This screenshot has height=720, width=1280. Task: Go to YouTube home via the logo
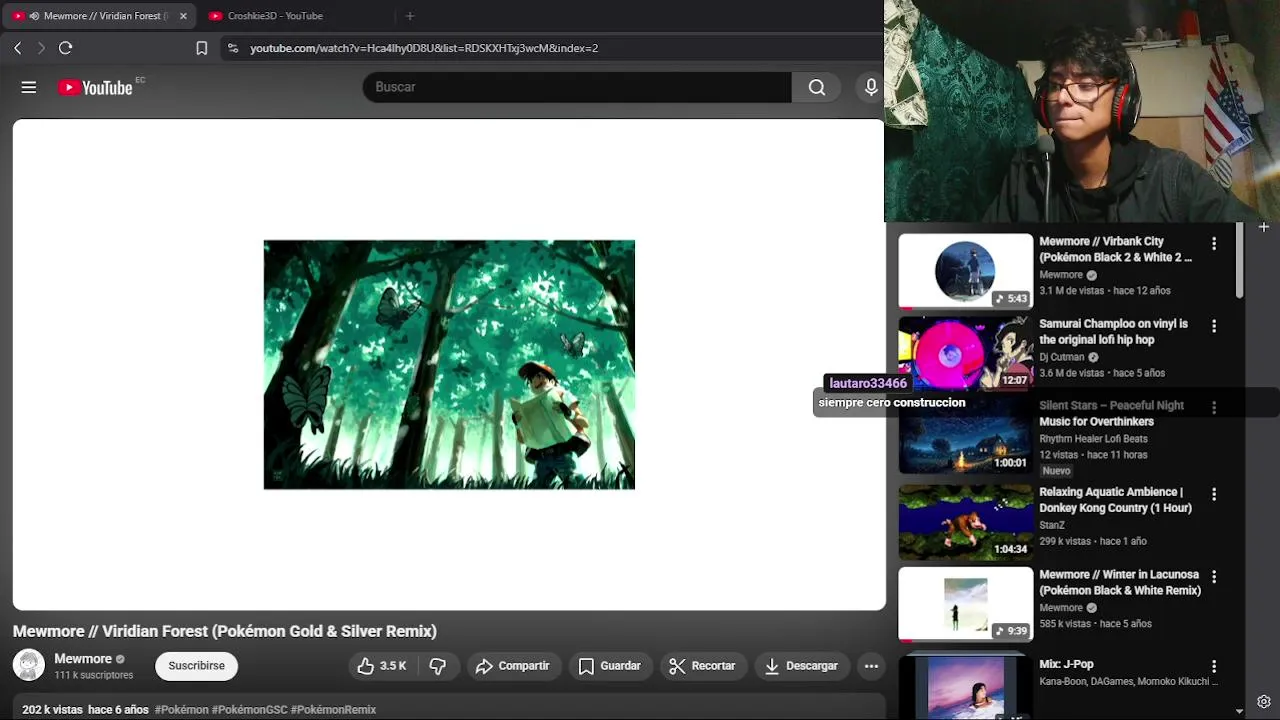pos(95,87)
